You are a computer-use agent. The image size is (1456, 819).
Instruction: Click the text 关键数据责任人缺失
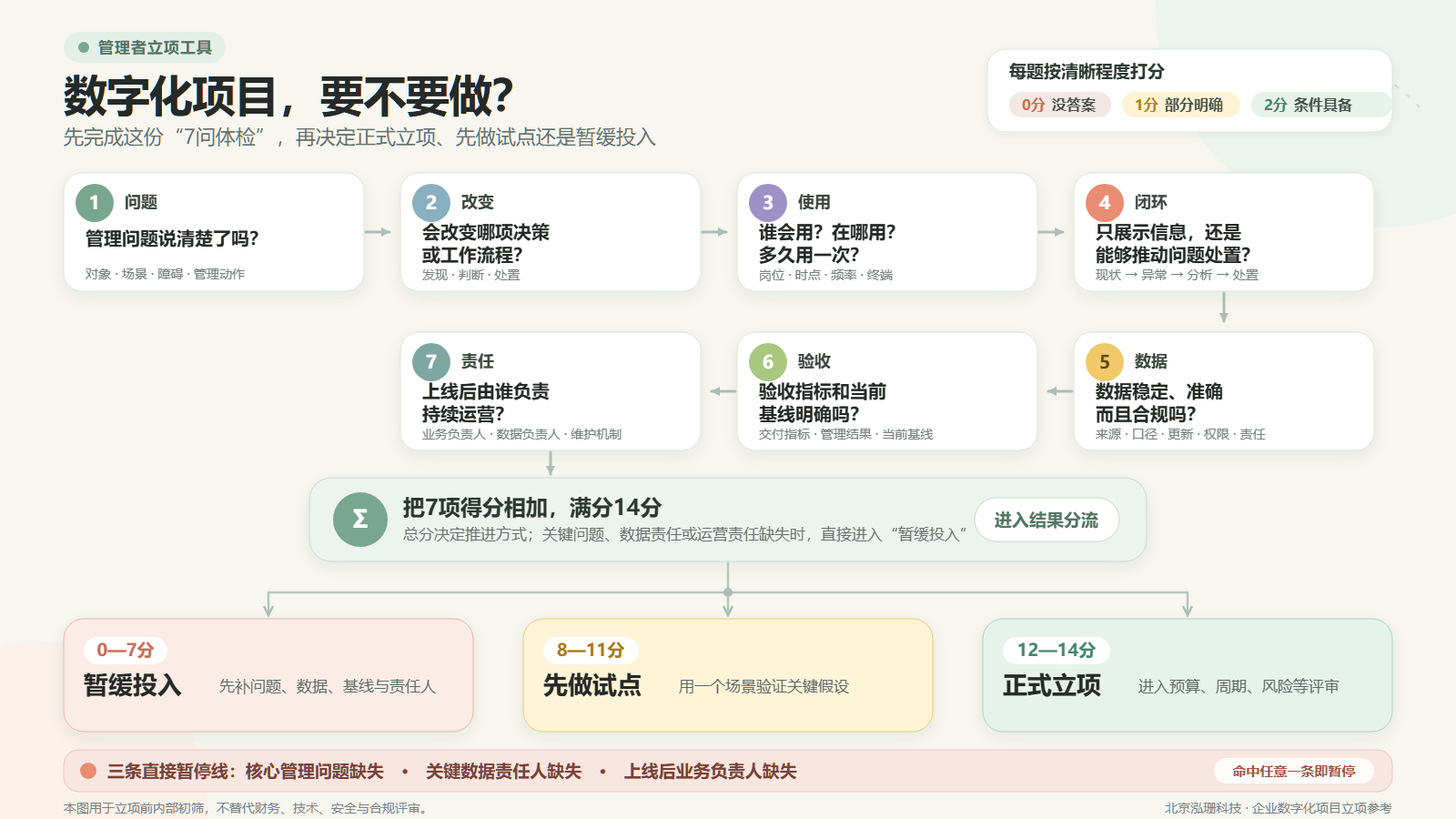503,771
